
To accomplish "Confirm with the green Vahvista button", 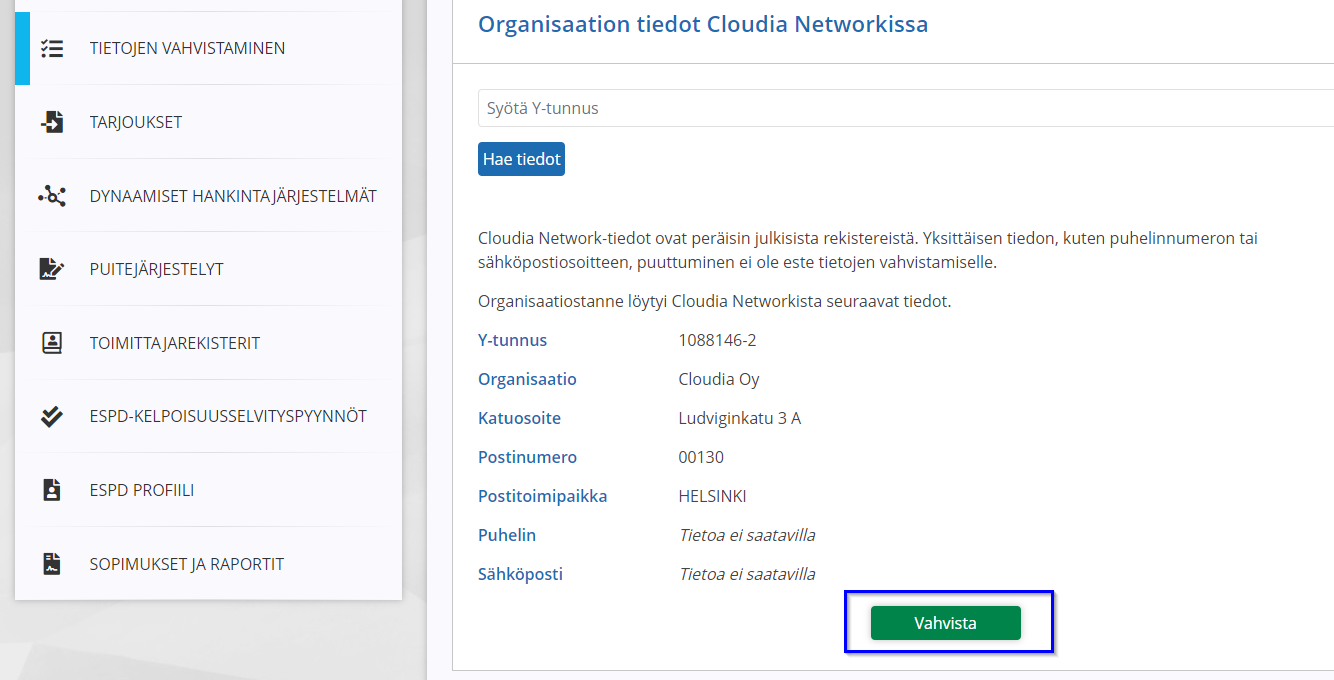I will pyautogui.click(x=945, y=623).
